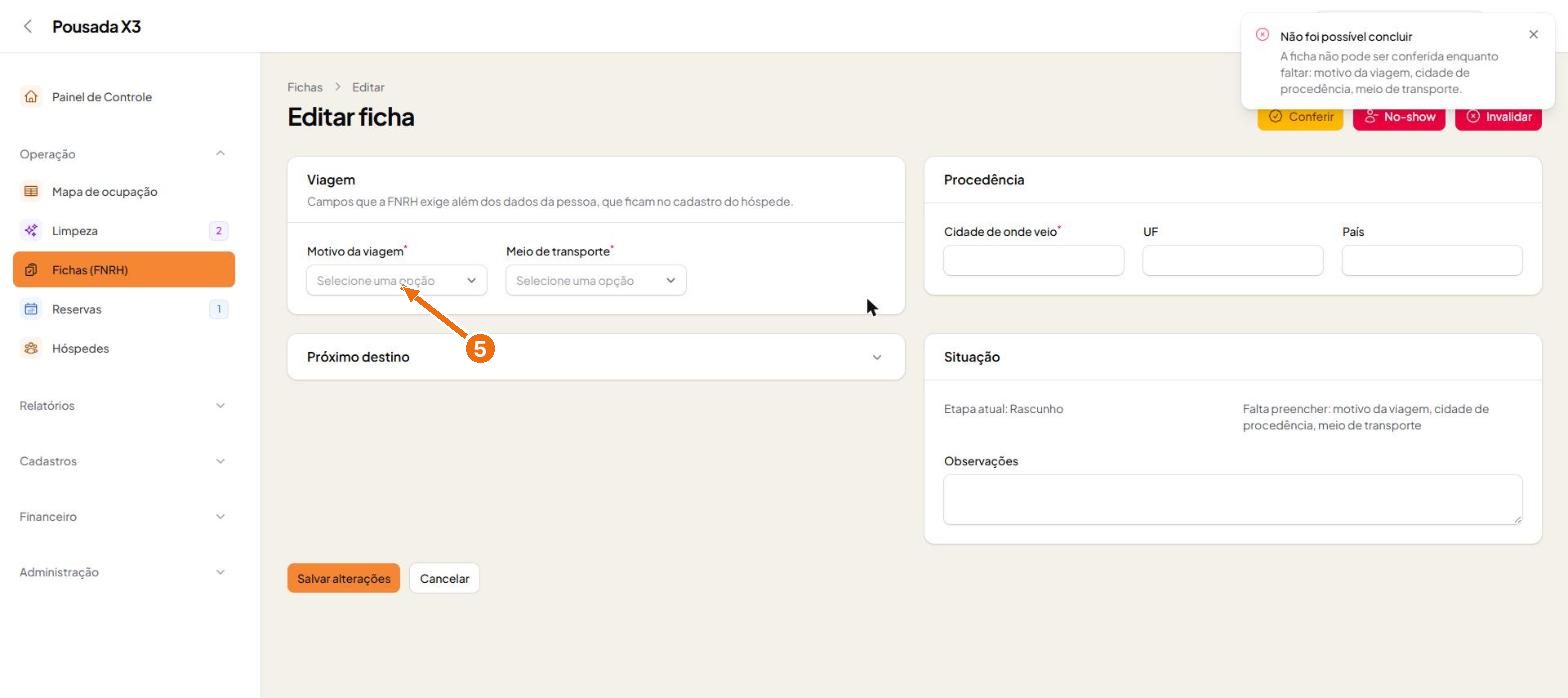Dismiss the error notification
Screen dimensions: 1568x698
tap(1533, 35)
